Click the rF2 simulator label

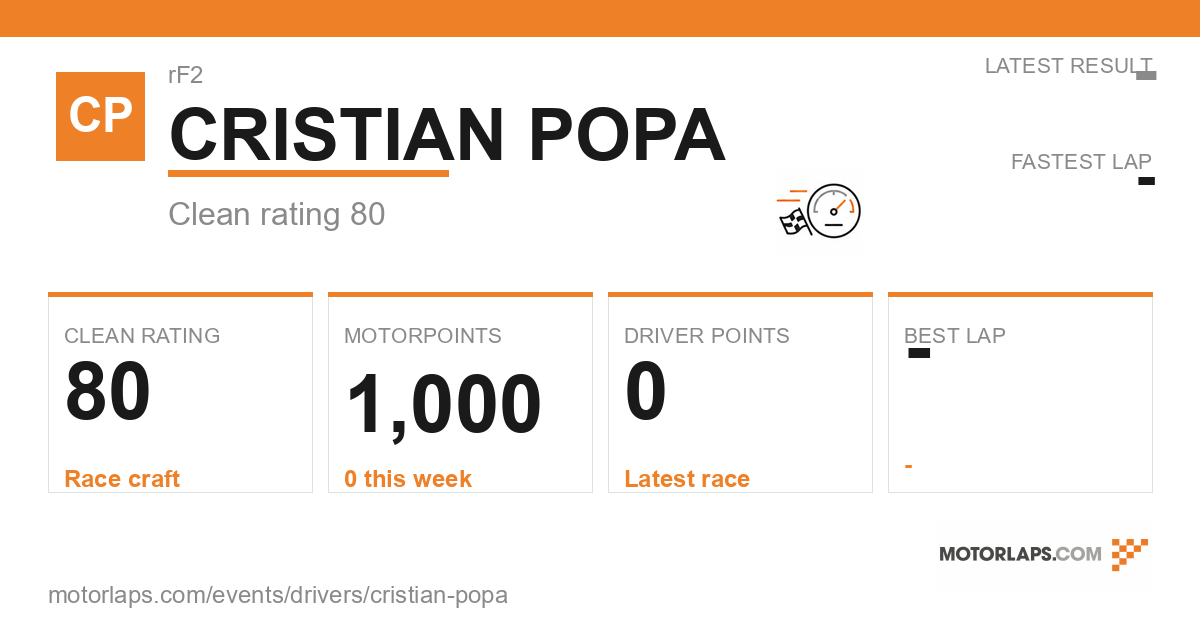[186, 75]
